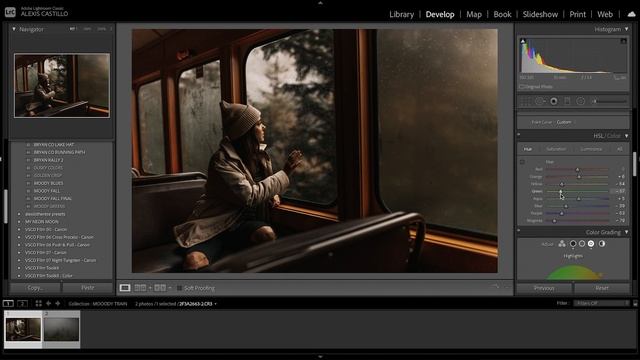Open Grid view from filmstrip icon
This screenshot has height=360, width=640.
point(38,303)
